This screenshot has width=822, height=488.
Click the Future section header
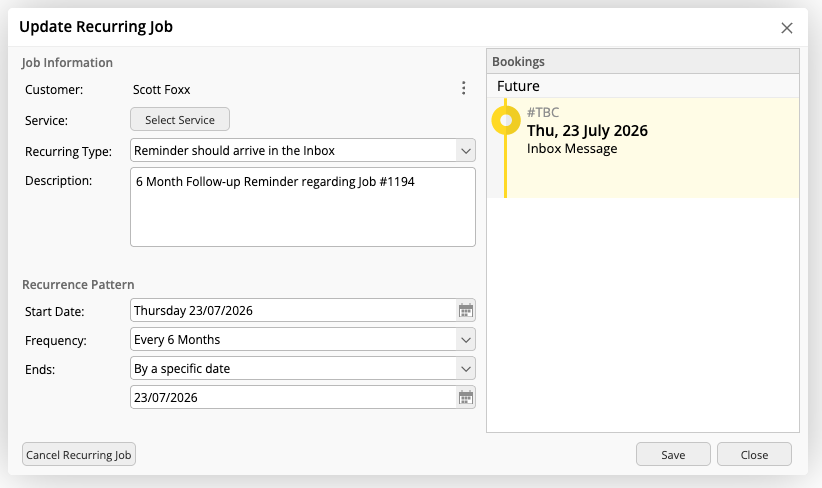(643, 86)
